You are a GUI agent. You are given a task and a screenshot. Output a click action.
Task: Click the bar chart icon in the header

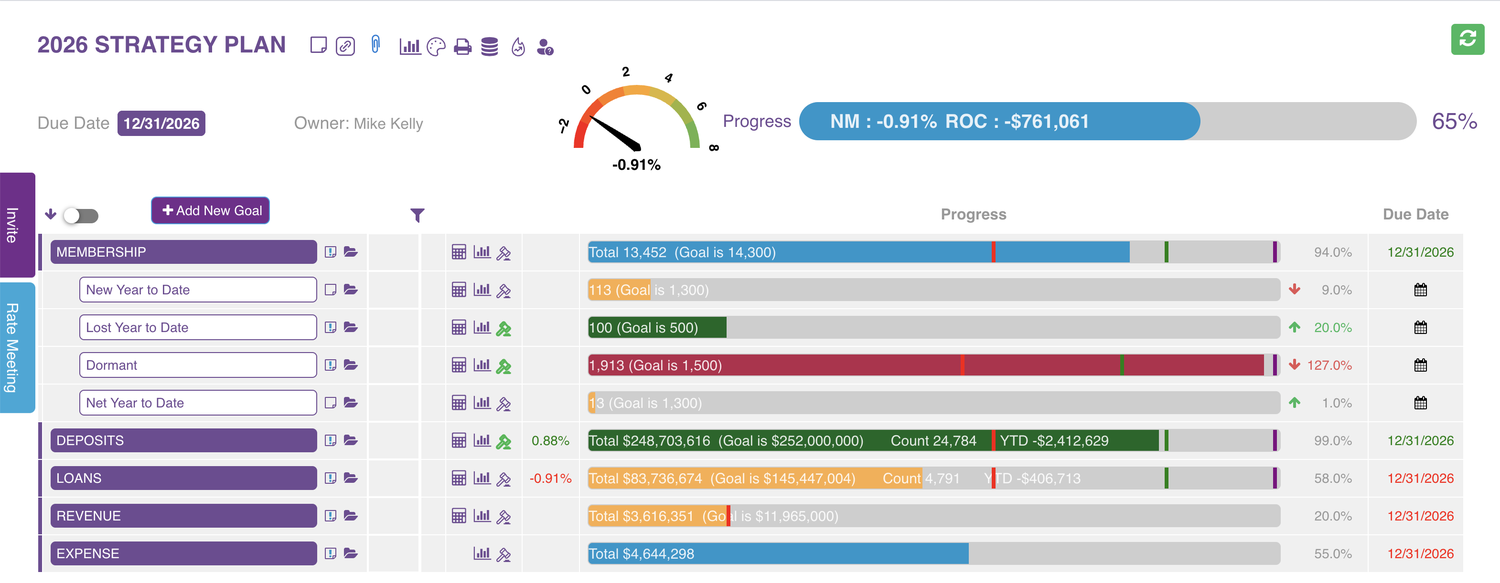[409, 46]
